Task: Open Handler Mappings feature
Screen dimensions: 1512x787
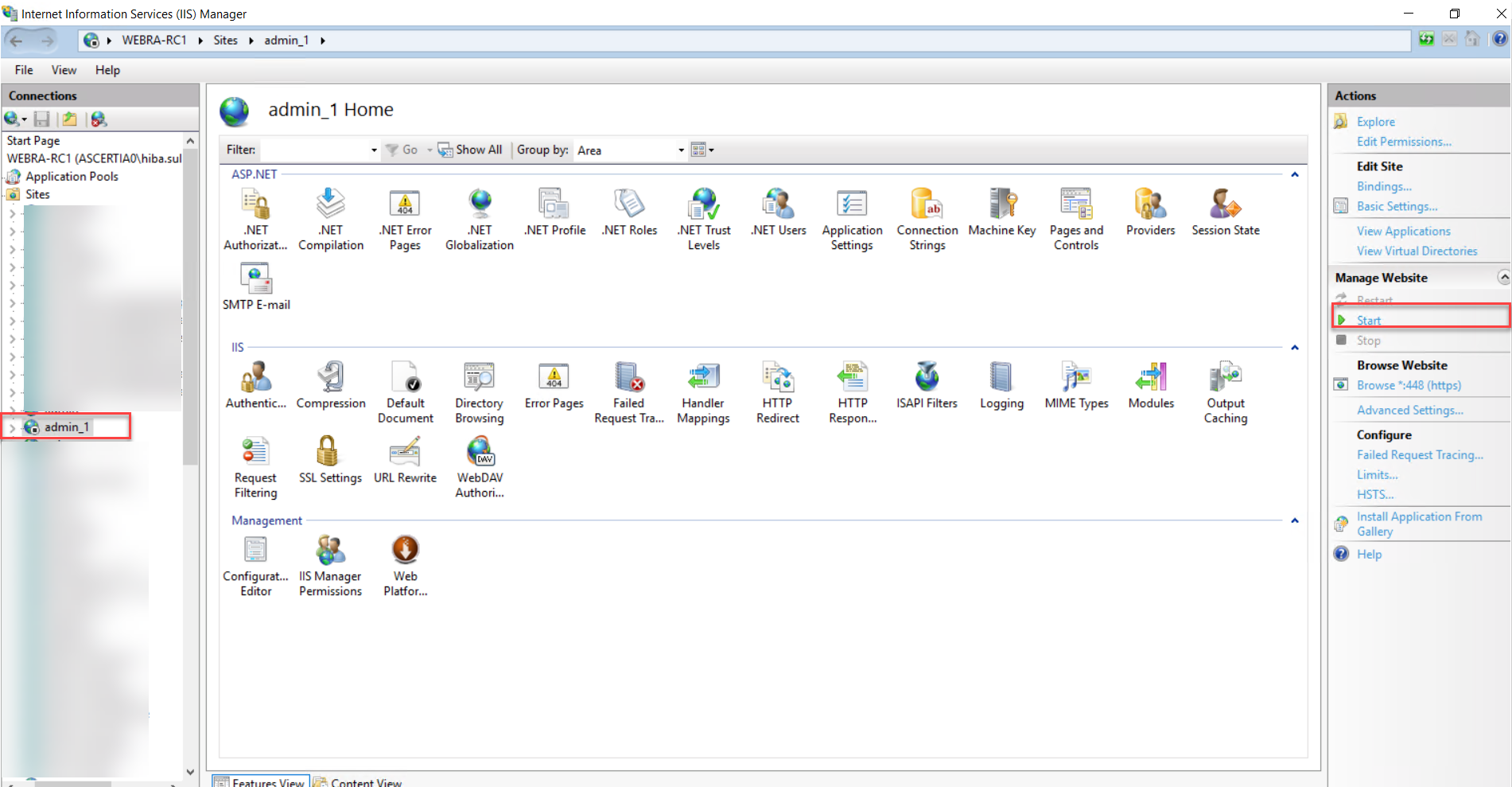Action: pos(703,393)
